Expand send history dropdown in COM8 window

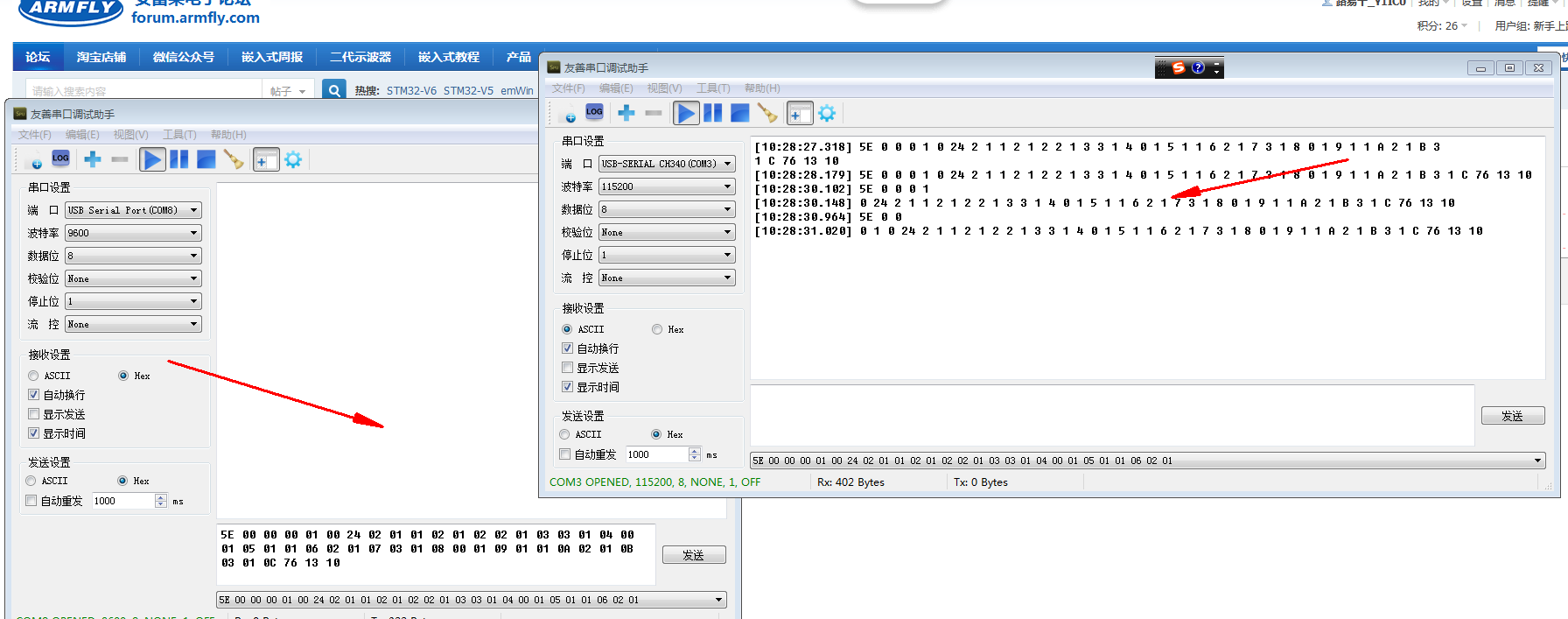(719, 600)
